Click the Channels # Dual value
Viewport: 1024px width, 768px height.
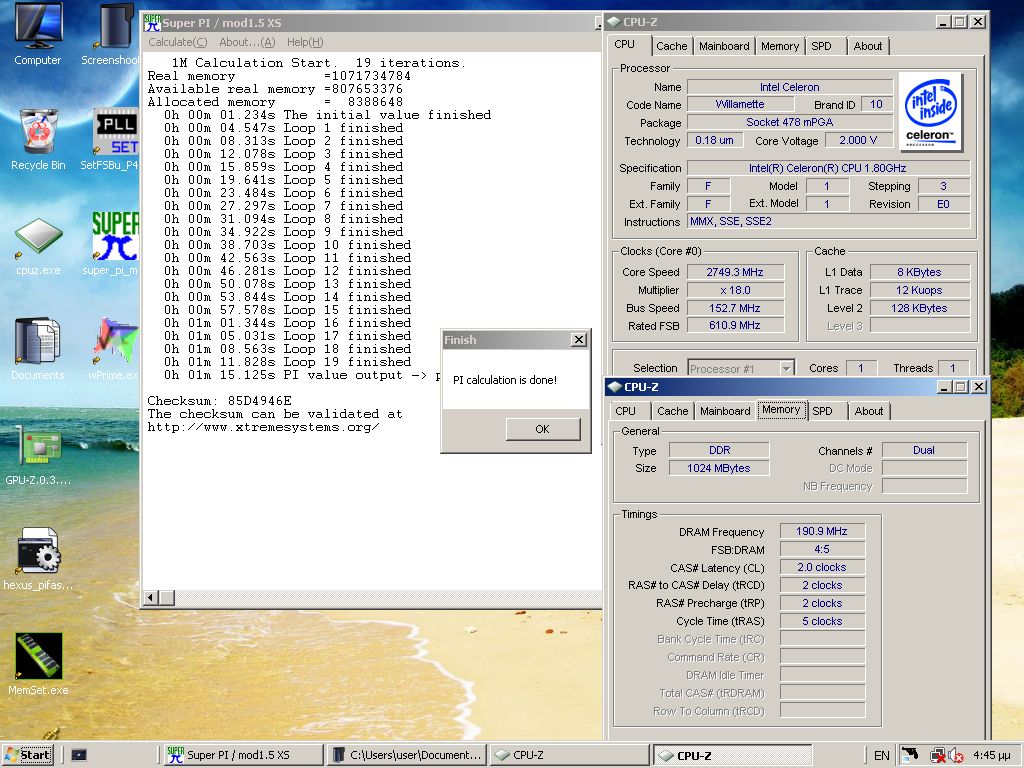[923, 450]
